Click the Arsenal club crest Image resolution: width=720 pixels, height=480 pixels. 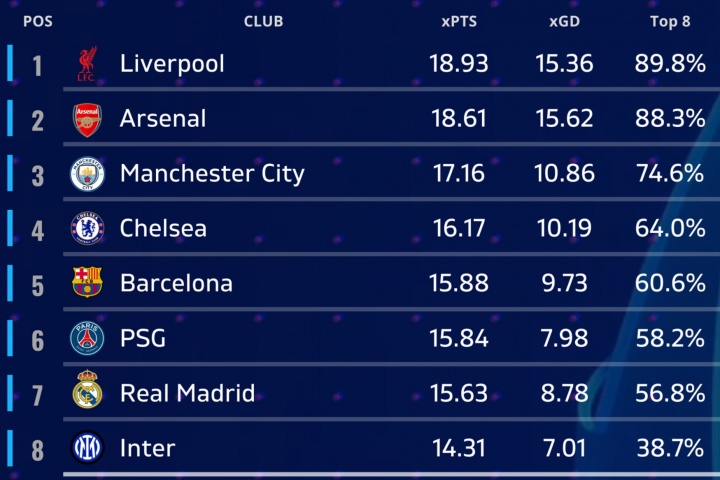tap(87, 120)
